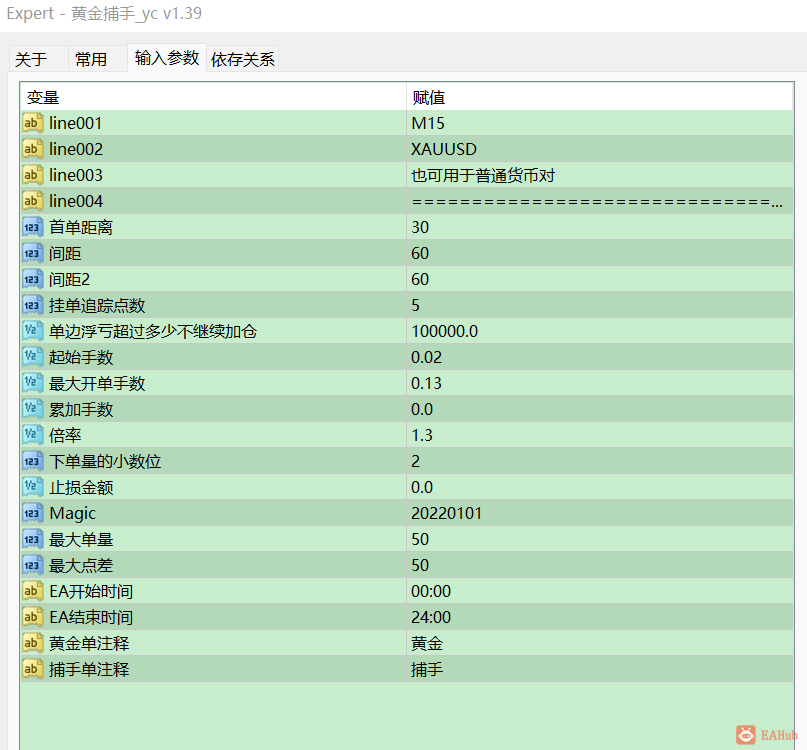Edit the 下单量的小数位 value 2

pyautogui.click(x=600, y=461)
